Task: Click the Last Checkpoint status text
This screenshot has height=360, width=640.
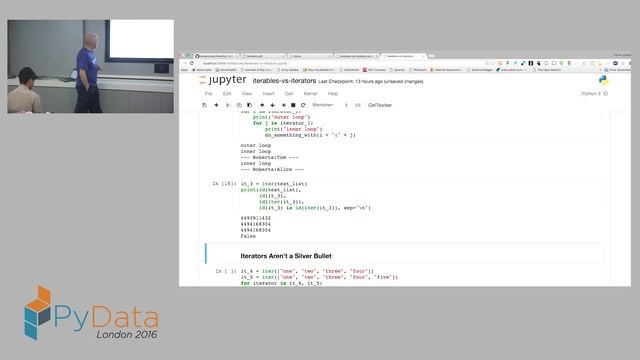Action: point(371,82)
